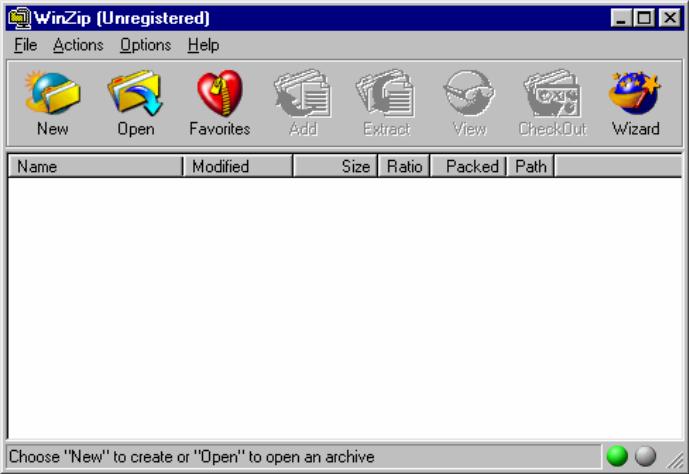Sort by the Modified column header
The image size is (689, 474).
pyautogui.click(x=238, y=166)
